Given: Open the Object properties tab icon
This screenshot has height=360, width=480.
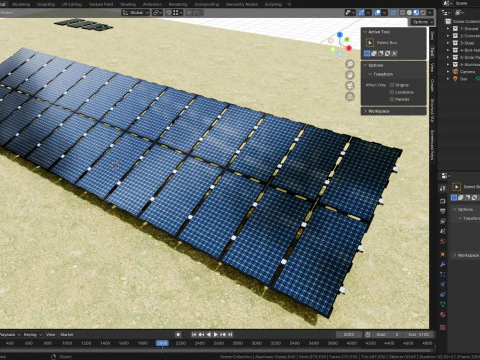Looking at the screenshot, I should point(443,254).
